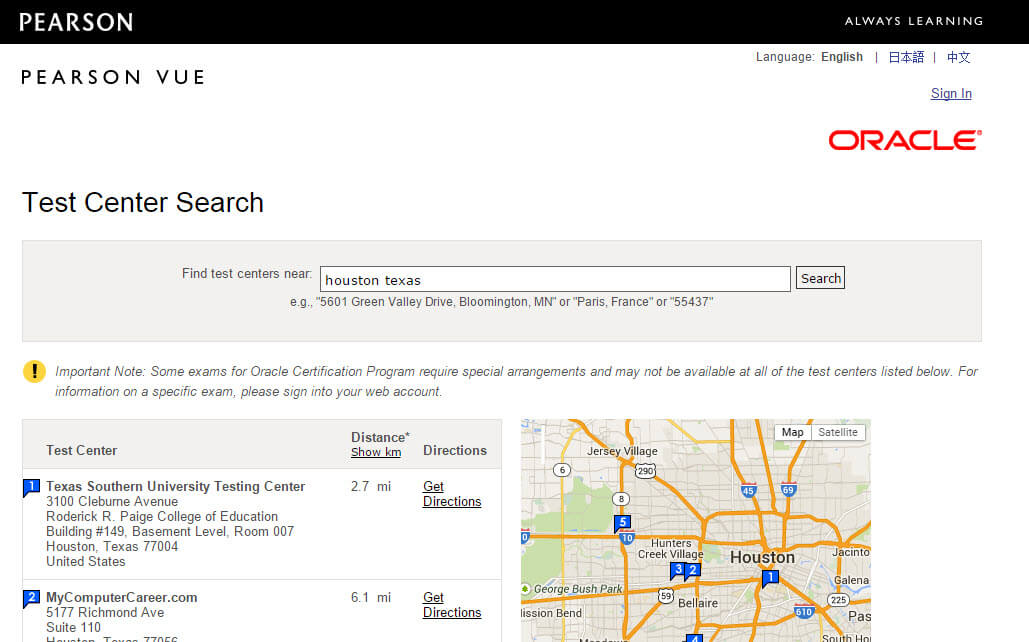Switch language to Chinese (中文)

(x=958, y=57)
